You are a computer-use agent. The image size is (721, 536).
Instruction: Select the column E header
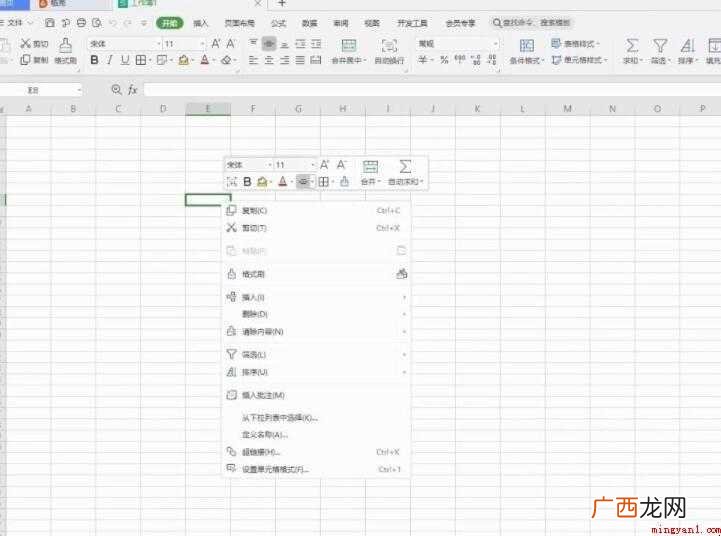(x=208, y=109)
